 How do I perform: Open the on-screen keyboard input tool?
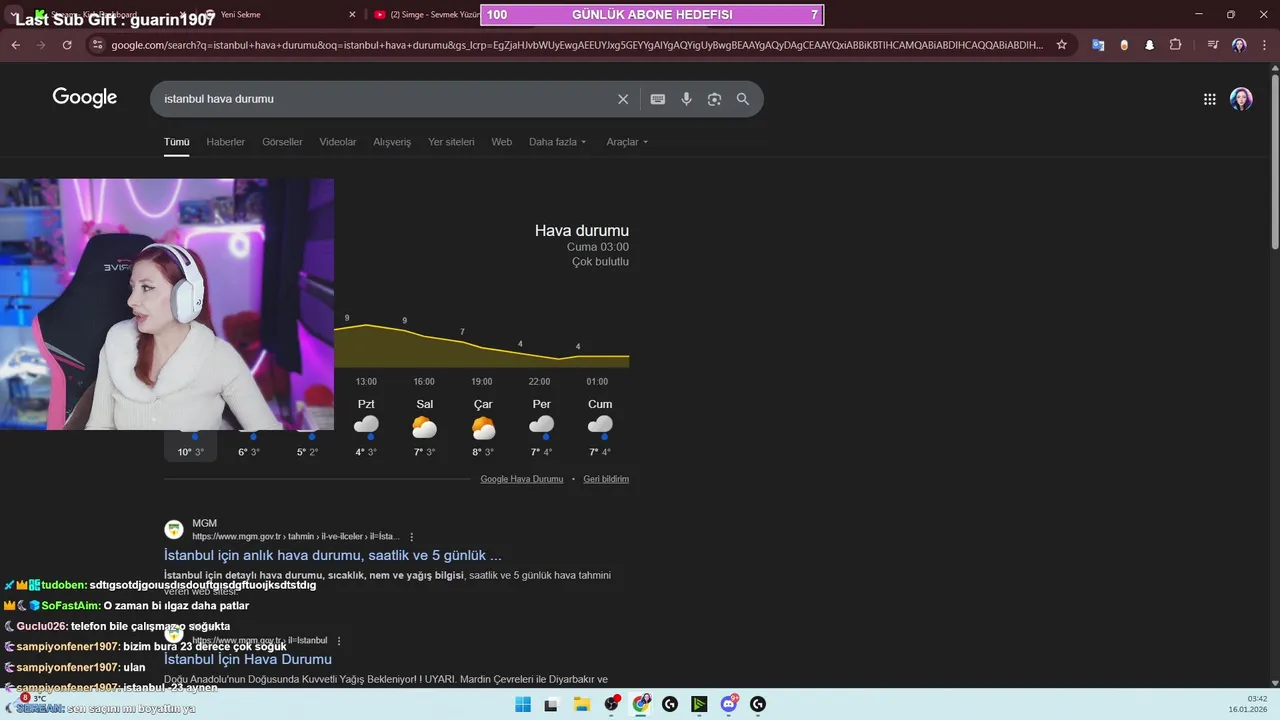658,99
